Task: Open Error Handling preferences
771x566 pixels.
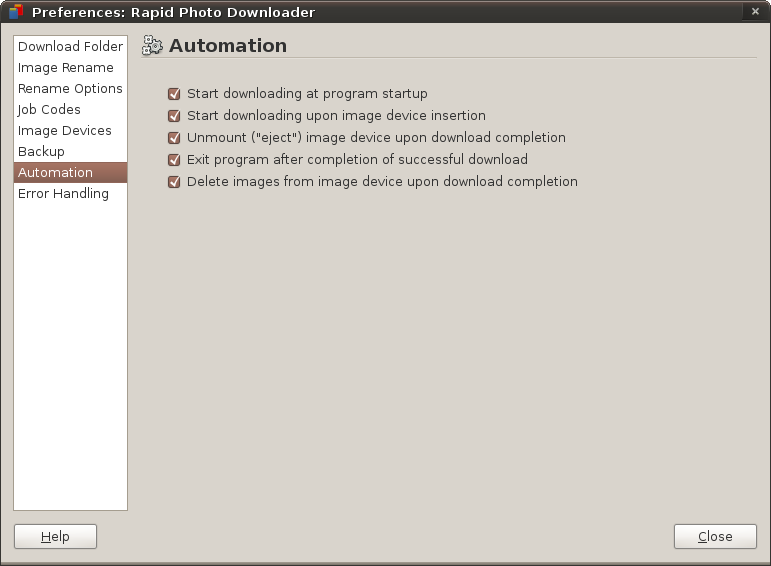Action: click(63, 194)
